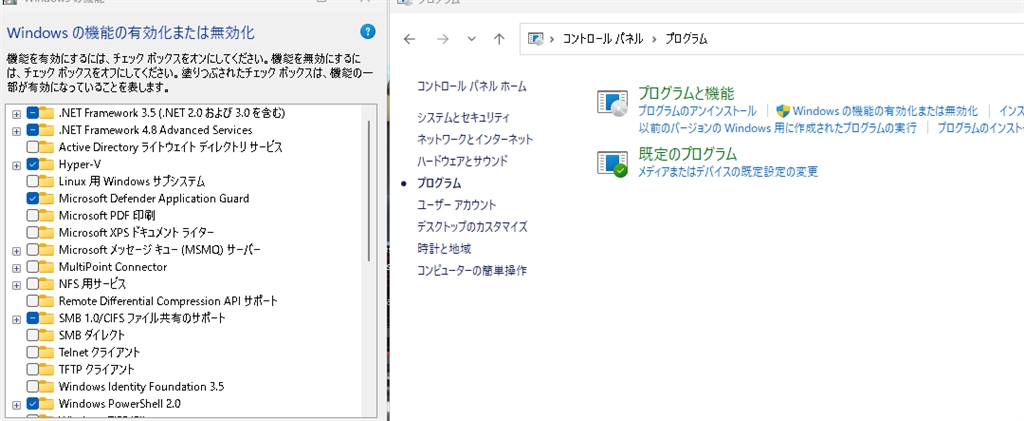Select プログラム in sidebar

[x=439, y=183]
